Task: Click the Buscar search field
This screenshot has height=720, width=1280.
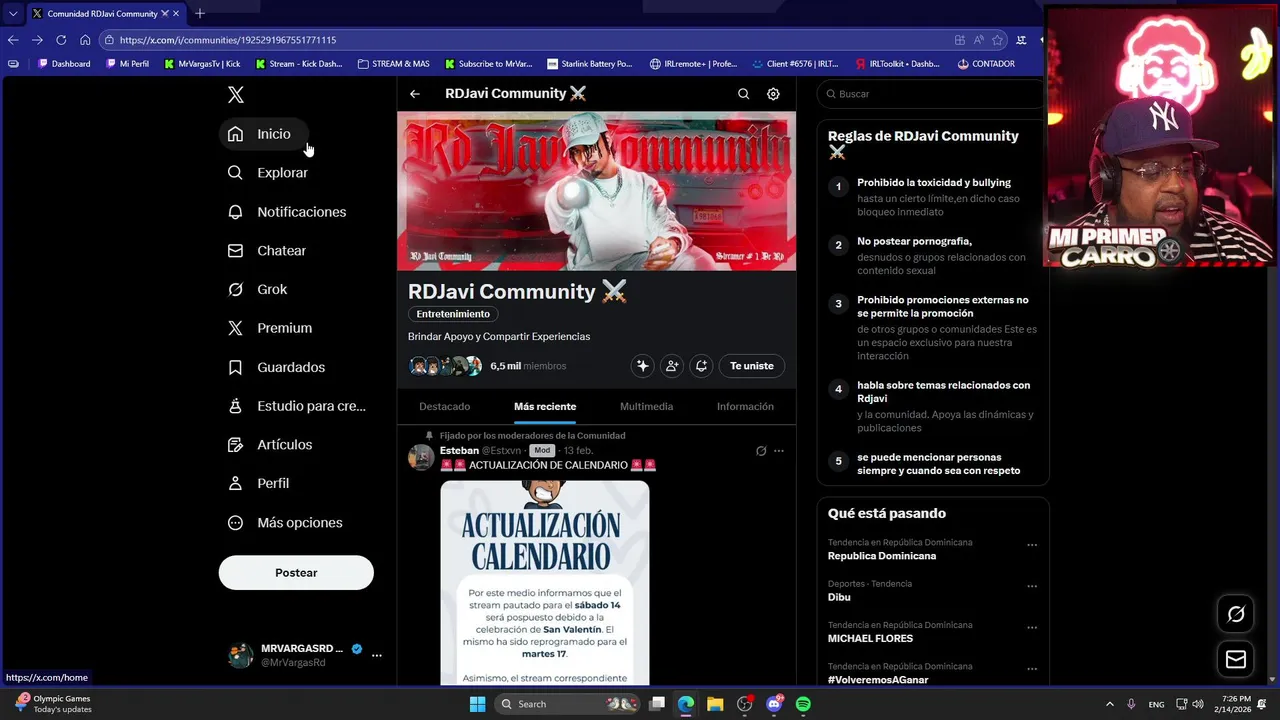Action: 933,94
